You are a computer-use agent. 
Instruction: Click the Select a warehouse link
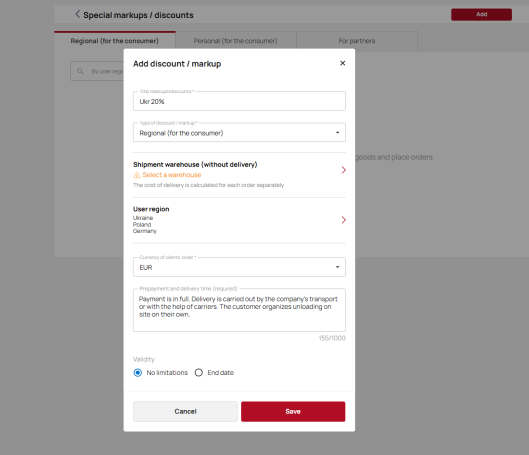point(172,175)
